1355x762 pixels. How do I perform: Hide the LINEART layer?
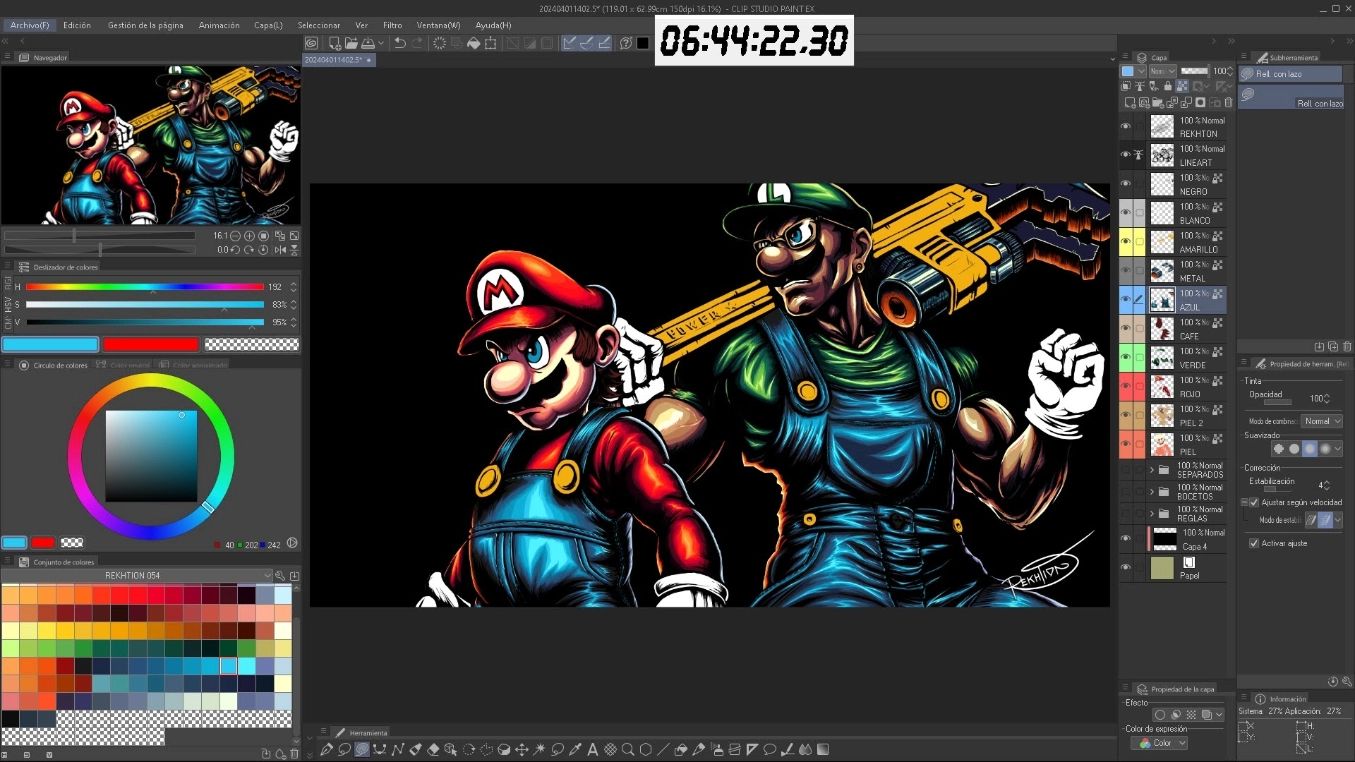coord(1125,156)
